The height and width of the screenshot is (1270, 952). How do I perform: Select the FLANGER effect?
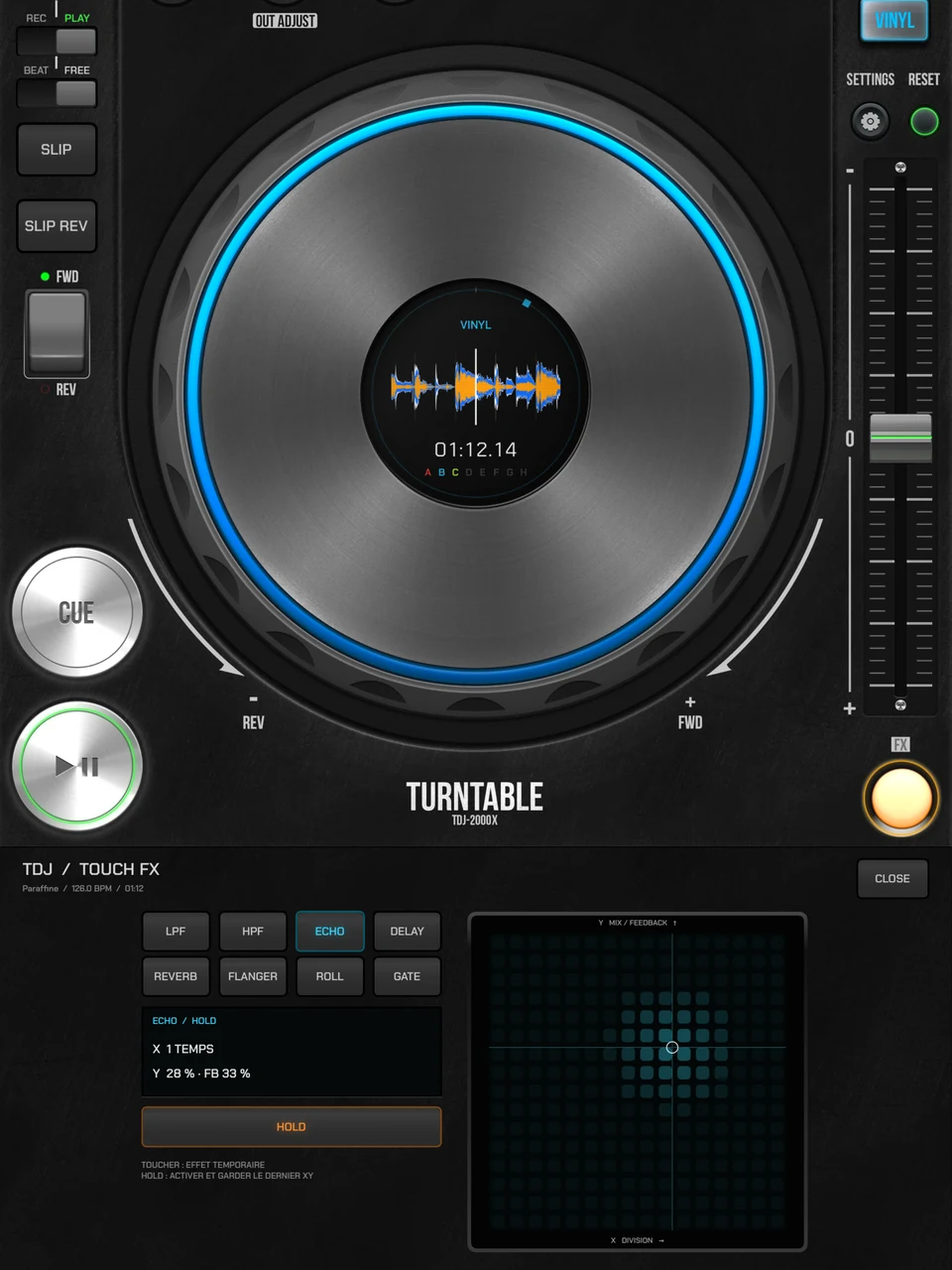coord(253,976)
